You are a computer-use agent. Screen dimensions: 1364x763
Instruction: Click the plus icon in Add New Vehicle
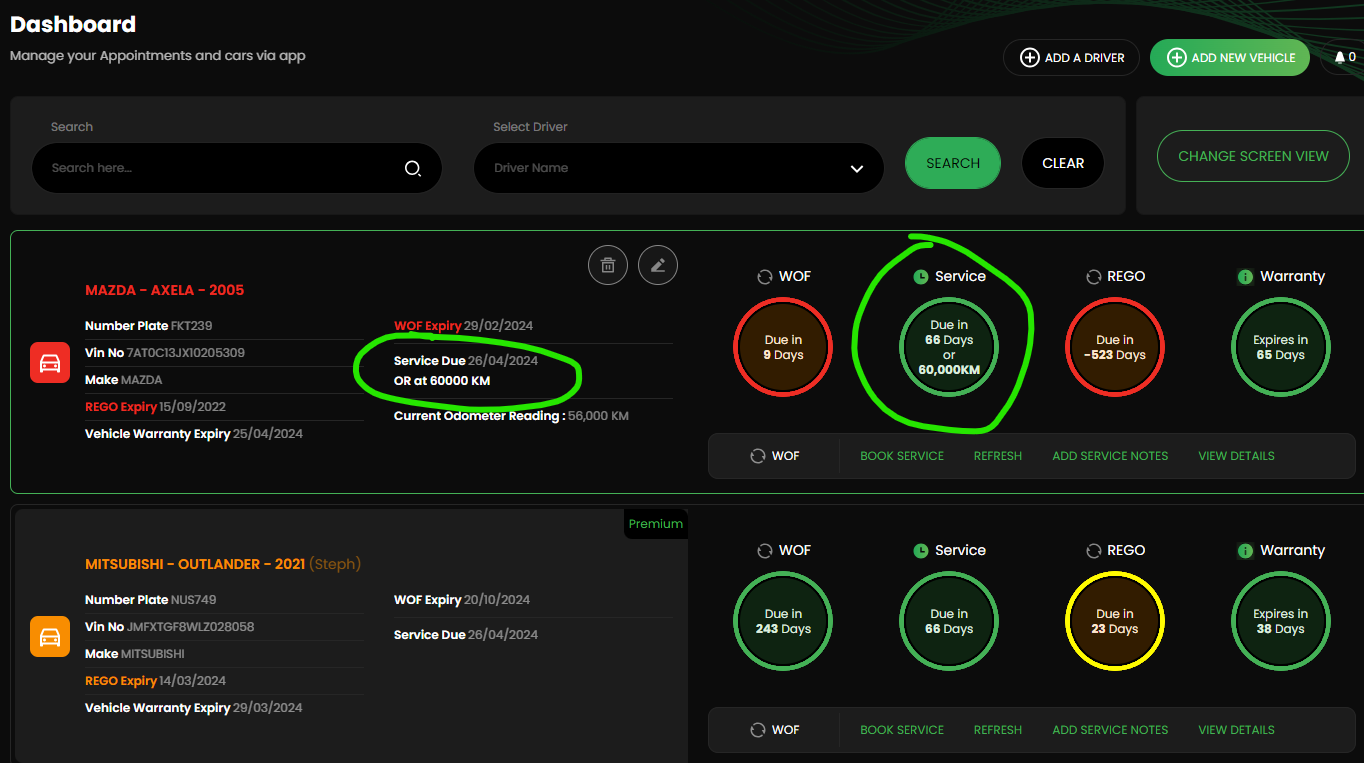click(1177, 57)
